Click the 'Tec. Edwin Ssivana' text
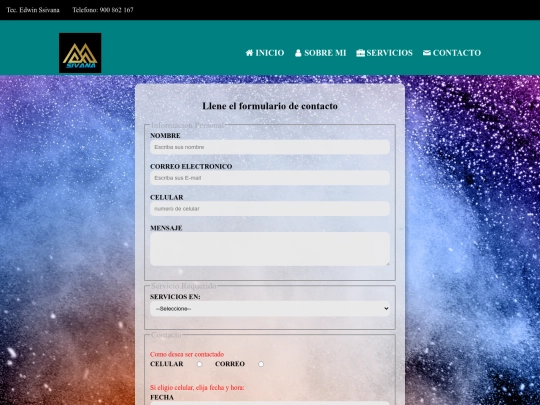The image size is (540, 405). (x=33, y=10)
